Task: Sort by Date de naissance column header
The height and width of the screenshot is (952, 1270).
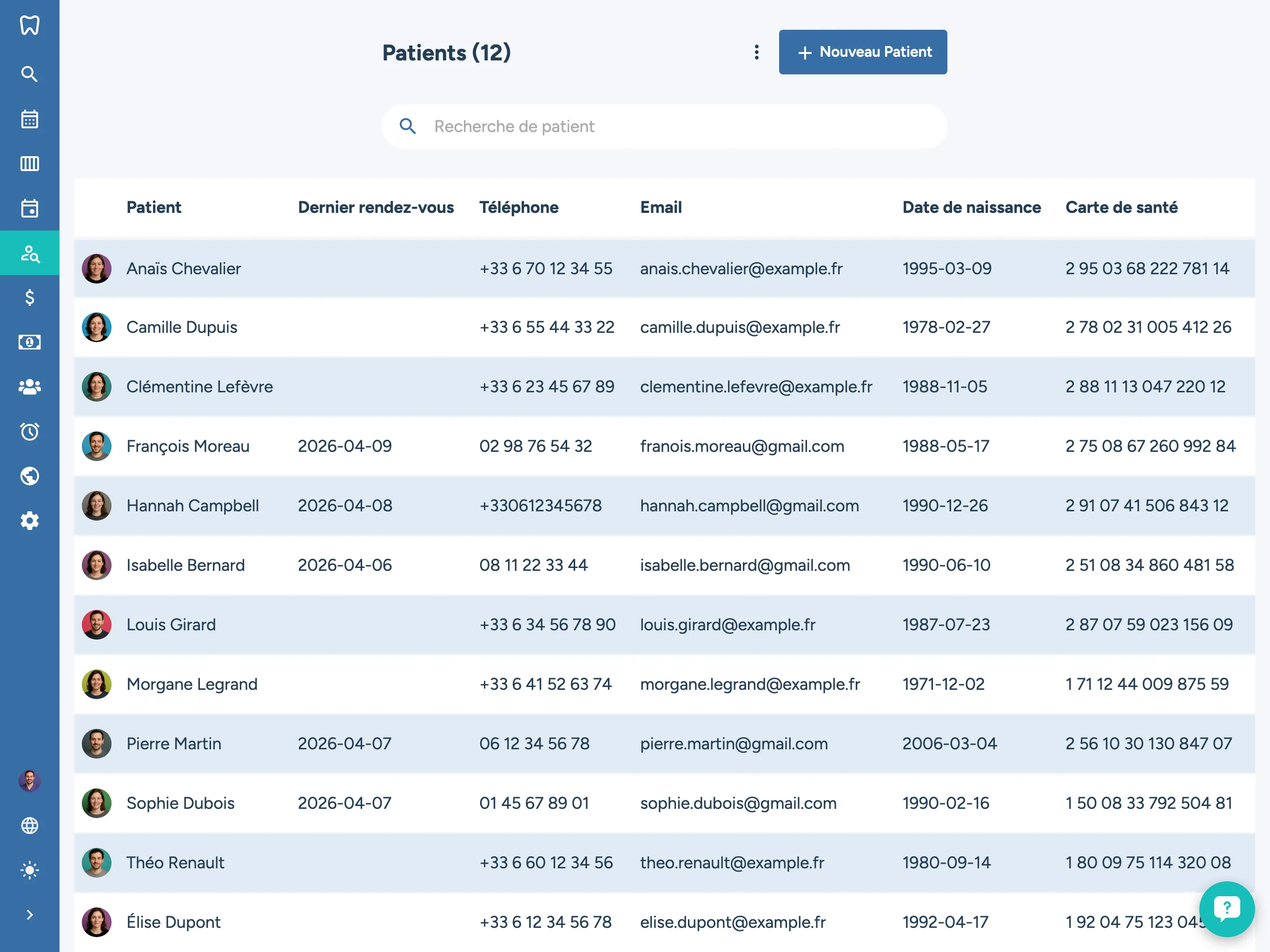Action: pos(971,207)
